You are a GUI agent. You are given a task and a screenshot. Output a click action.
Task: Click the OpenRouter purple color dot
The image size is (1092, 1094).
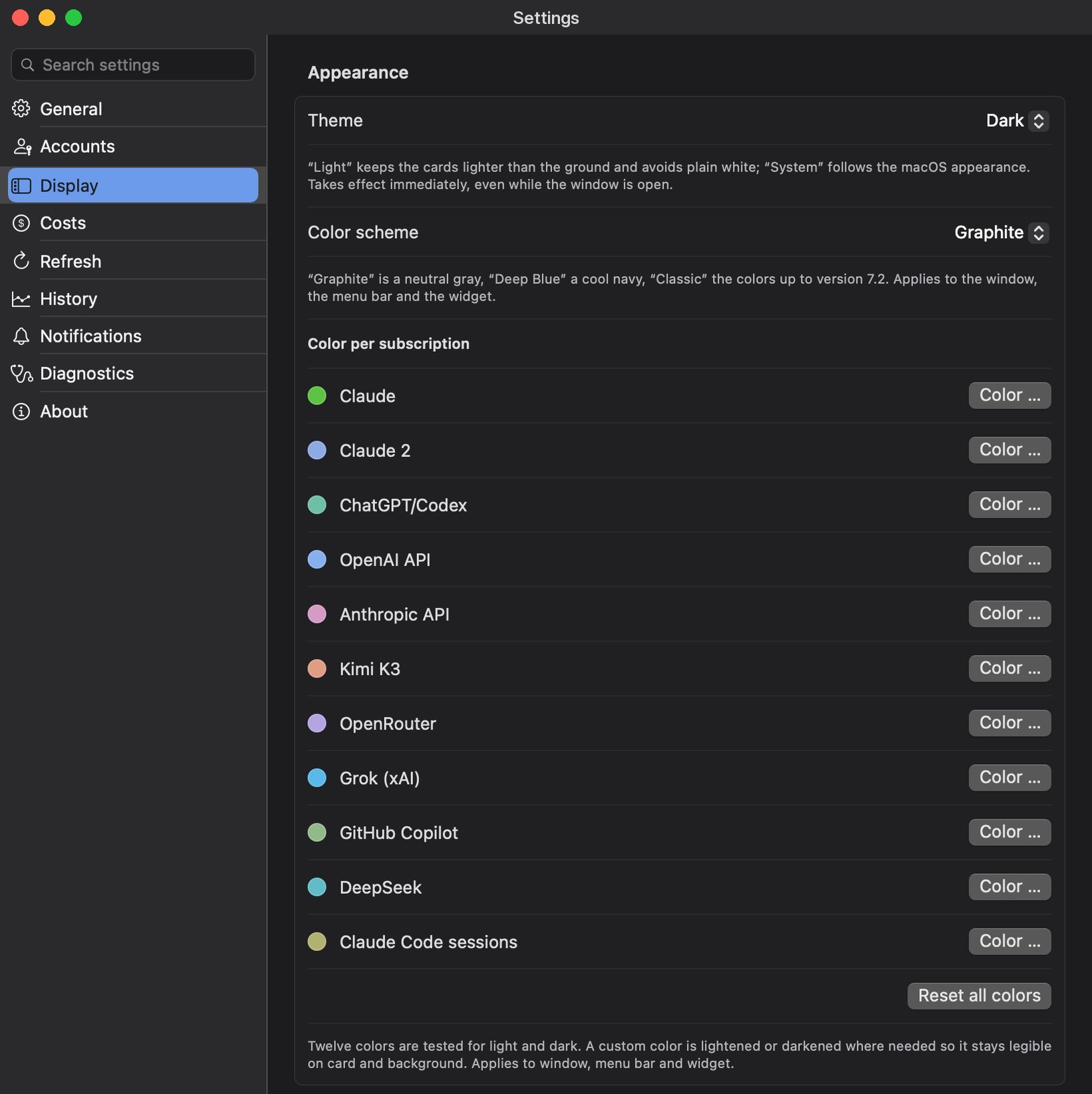point(317,723)
